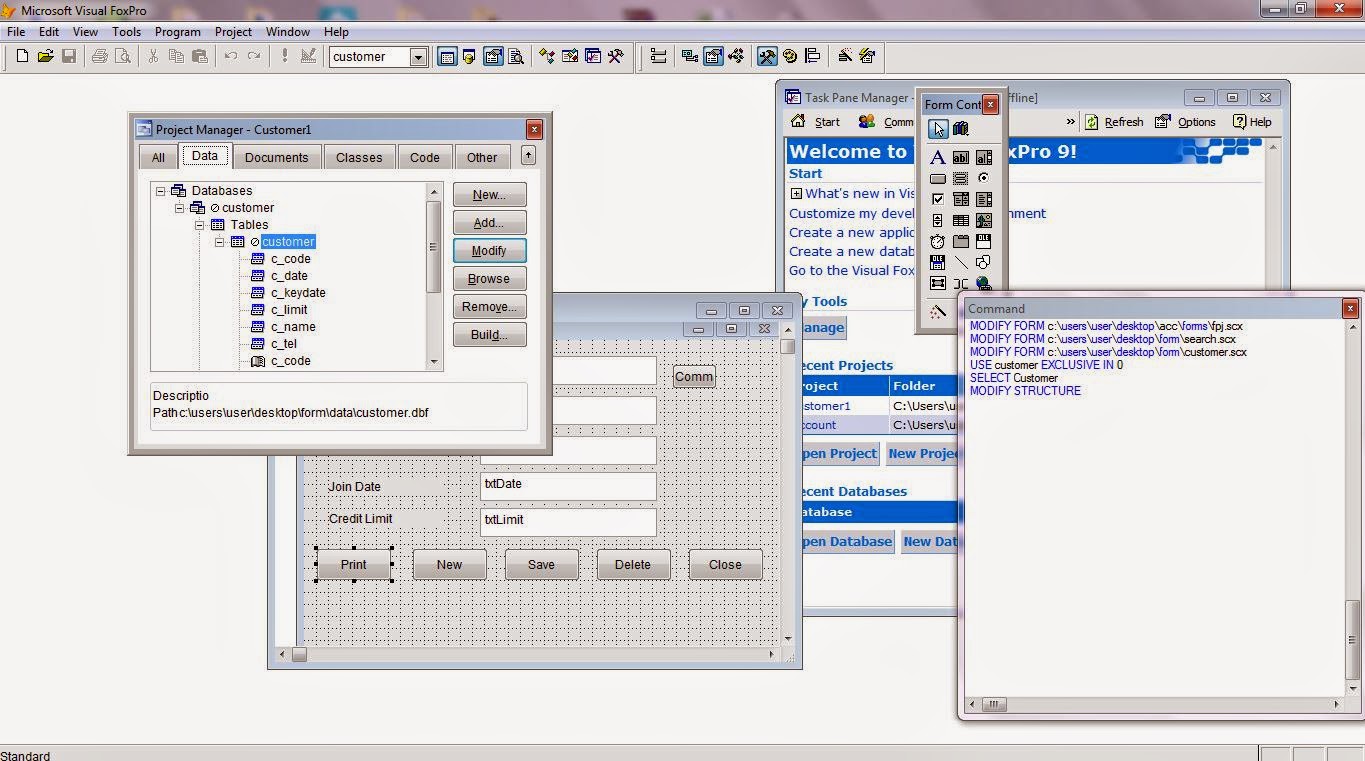Collapse the Tables tree node

tap(200, 225)
